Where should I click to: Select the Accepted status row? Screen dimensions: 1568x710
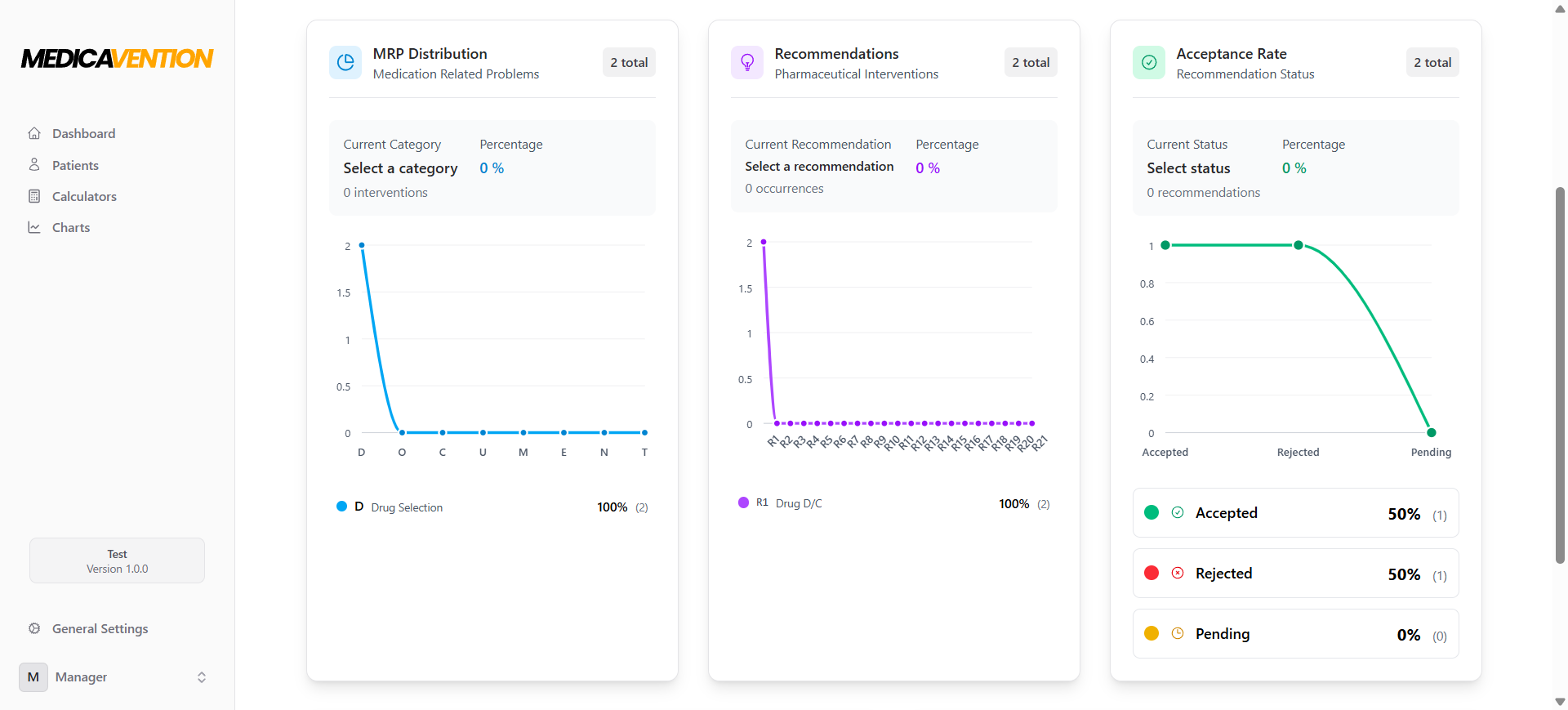[x=1294, y=513]
